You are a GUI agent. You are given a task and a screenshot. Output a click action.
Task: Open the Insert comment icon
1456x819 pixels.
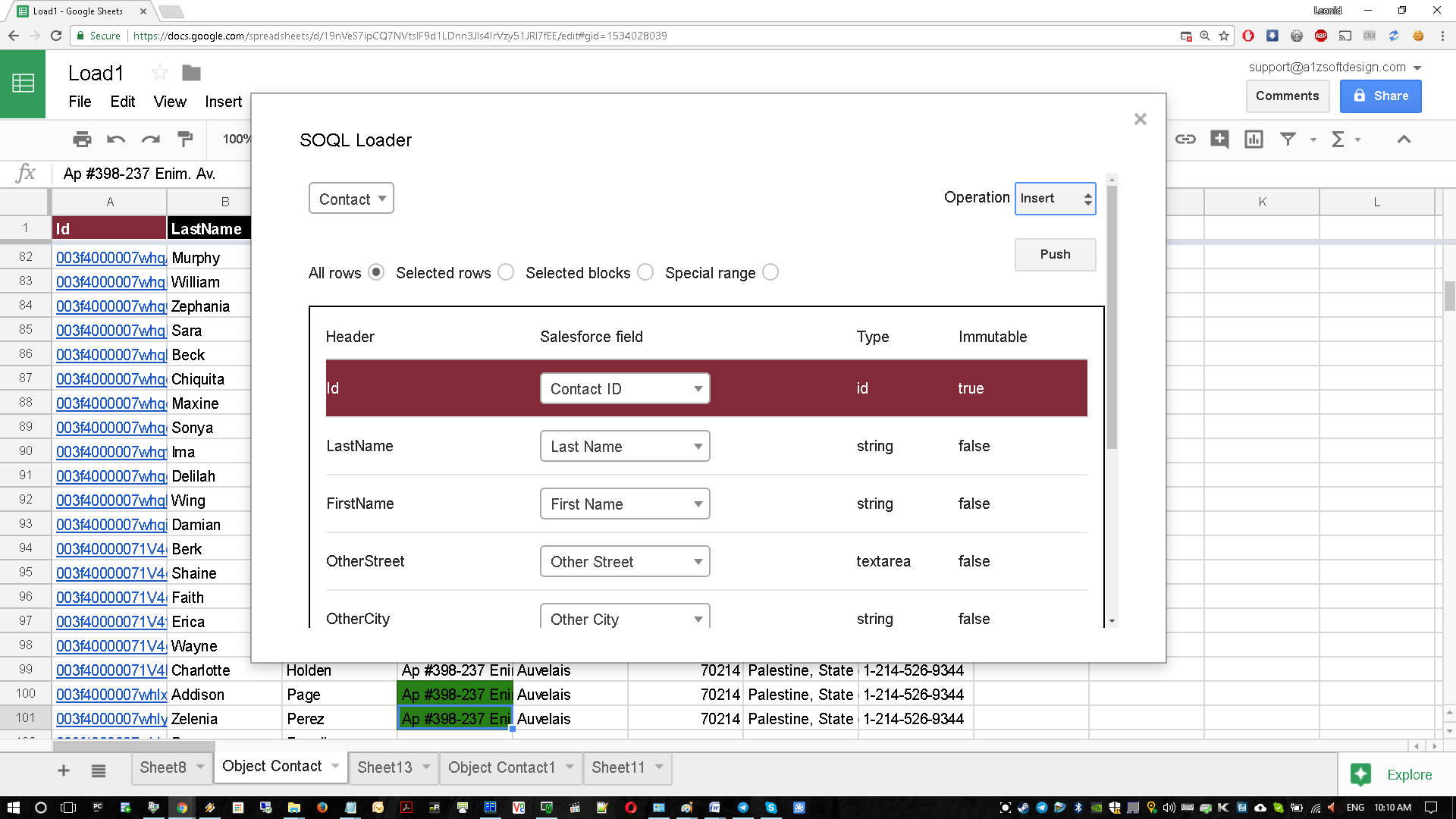tap(1219, 140)
